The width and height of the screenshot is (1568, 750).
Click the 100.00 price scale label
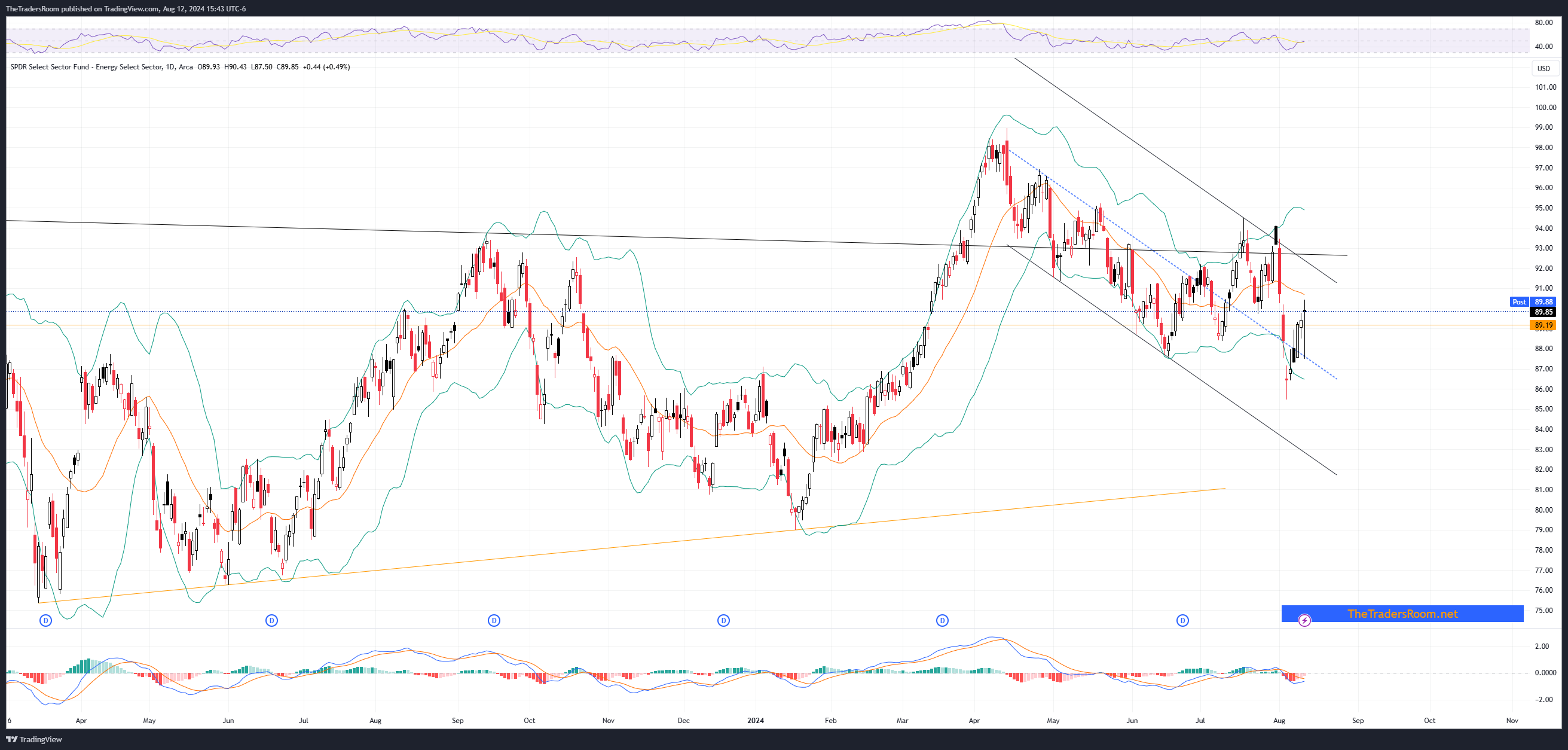1545,108
